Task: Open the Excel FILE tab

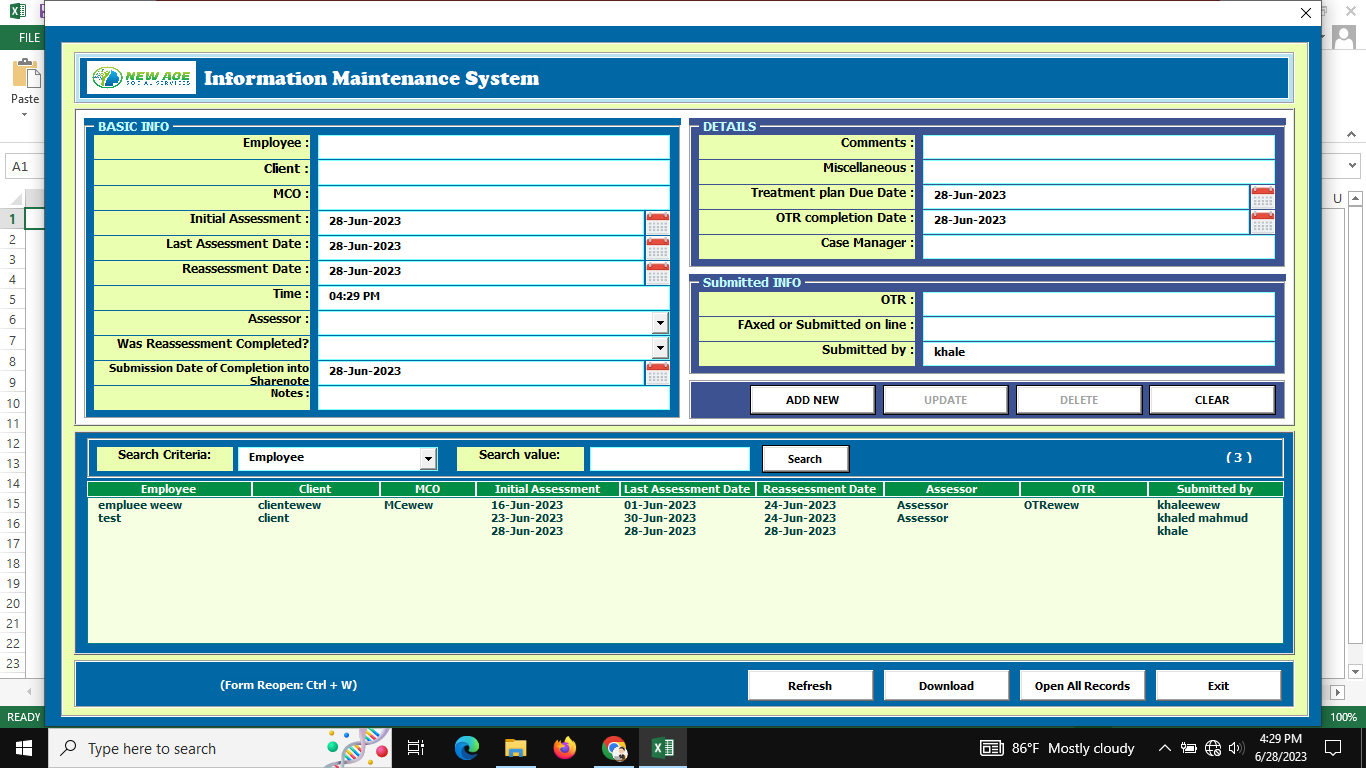Action: click(x=29, y=38)
